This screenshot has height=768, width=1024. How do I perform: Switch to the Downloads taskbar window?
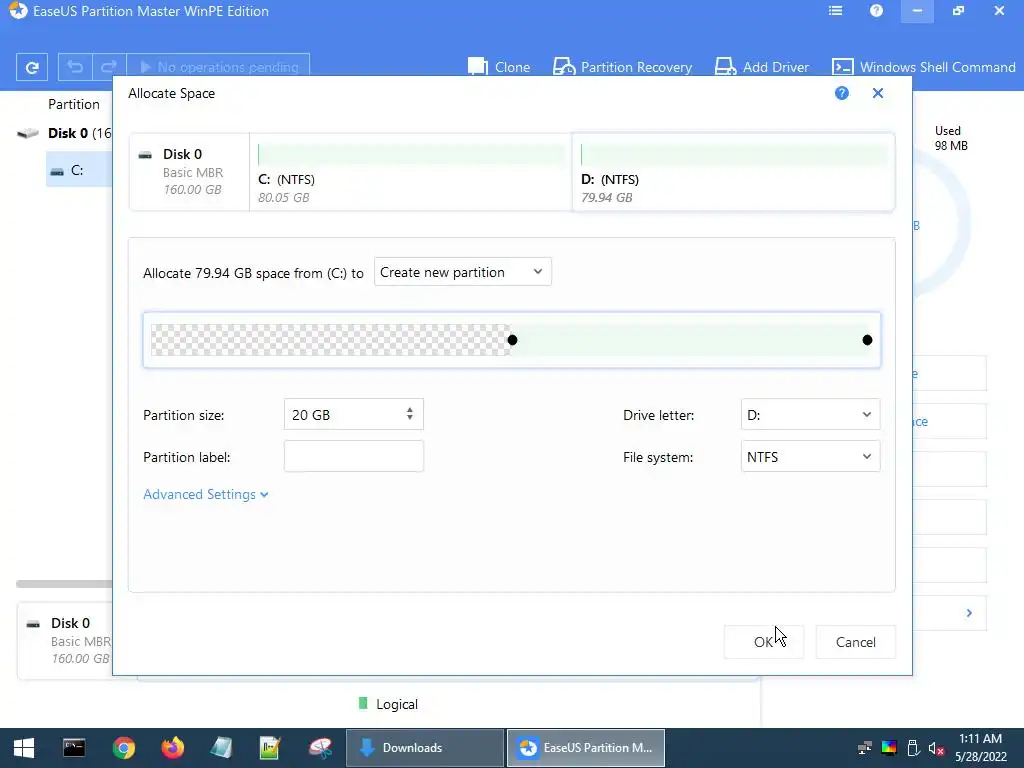tap(424, 748)
